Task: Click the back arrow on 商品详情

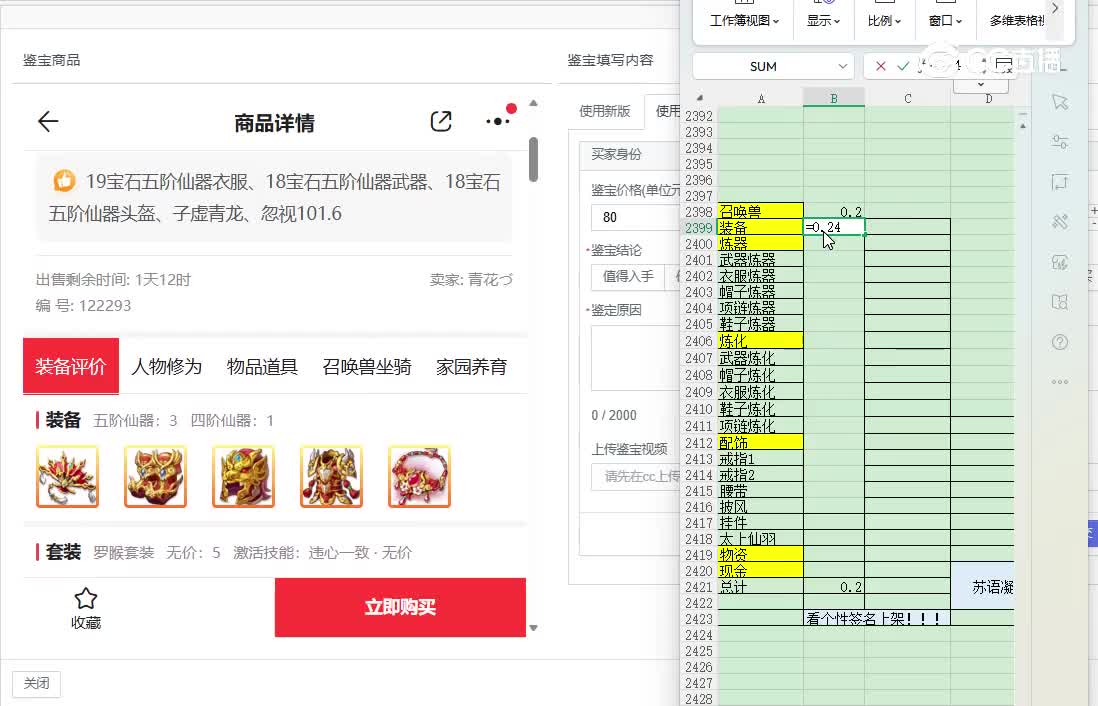Action: pos(48,122)
